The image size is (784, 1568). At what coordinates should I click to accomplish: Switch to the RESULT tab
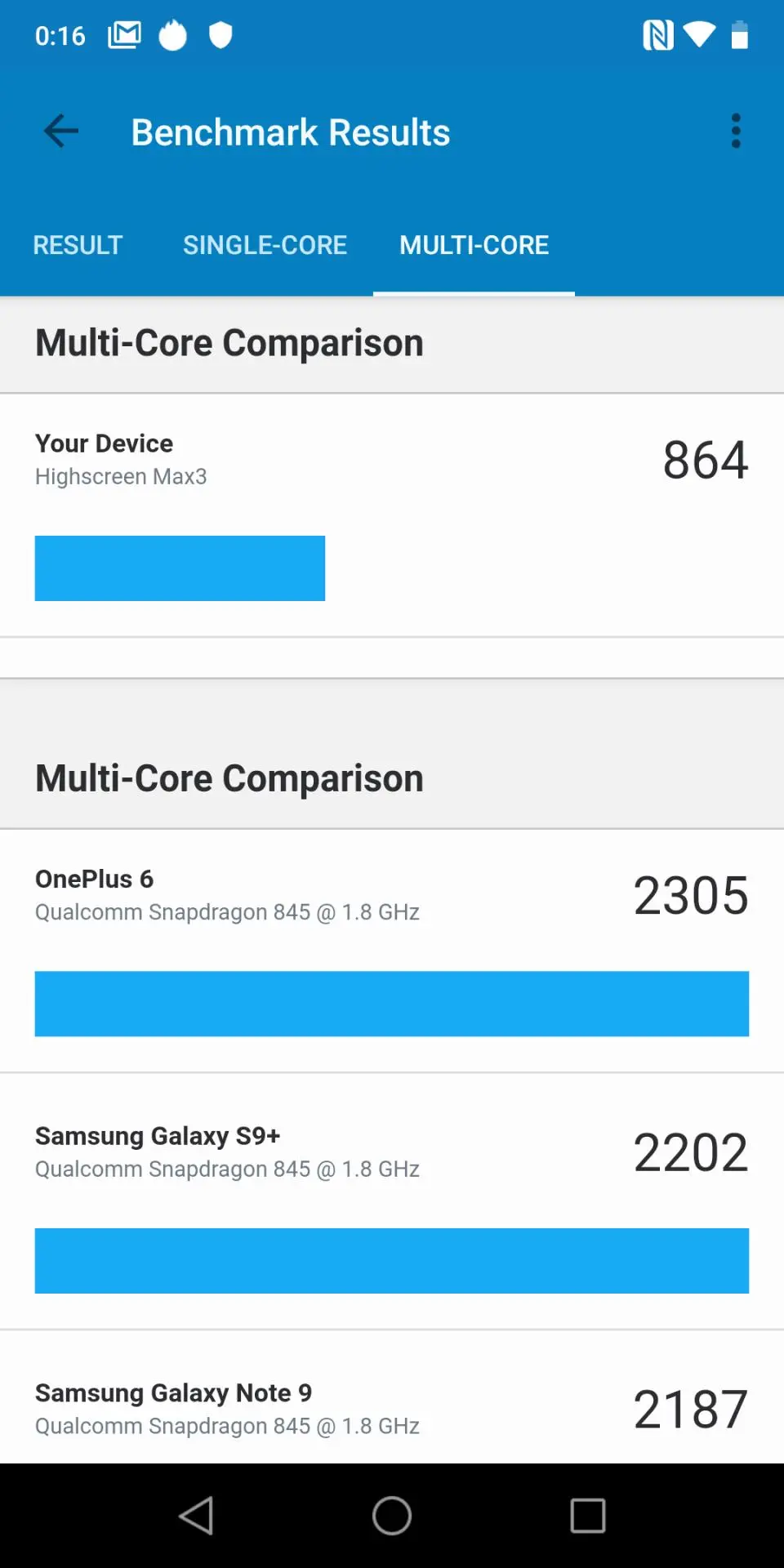[78, 245]
